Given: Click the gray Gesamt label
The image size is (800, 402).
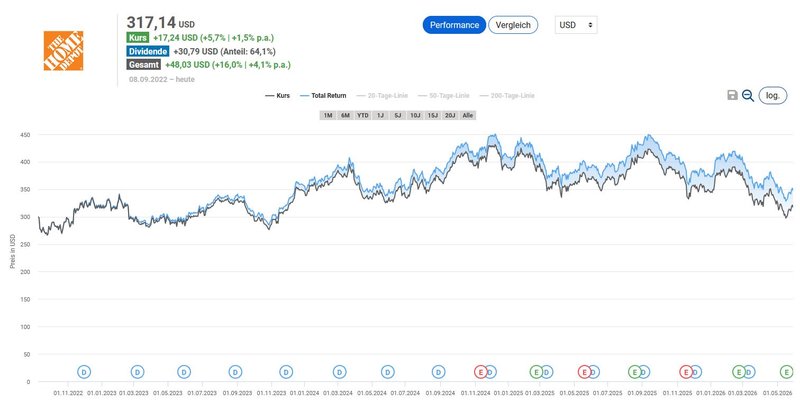Looking at the screenshot, I should pos(144,65).
